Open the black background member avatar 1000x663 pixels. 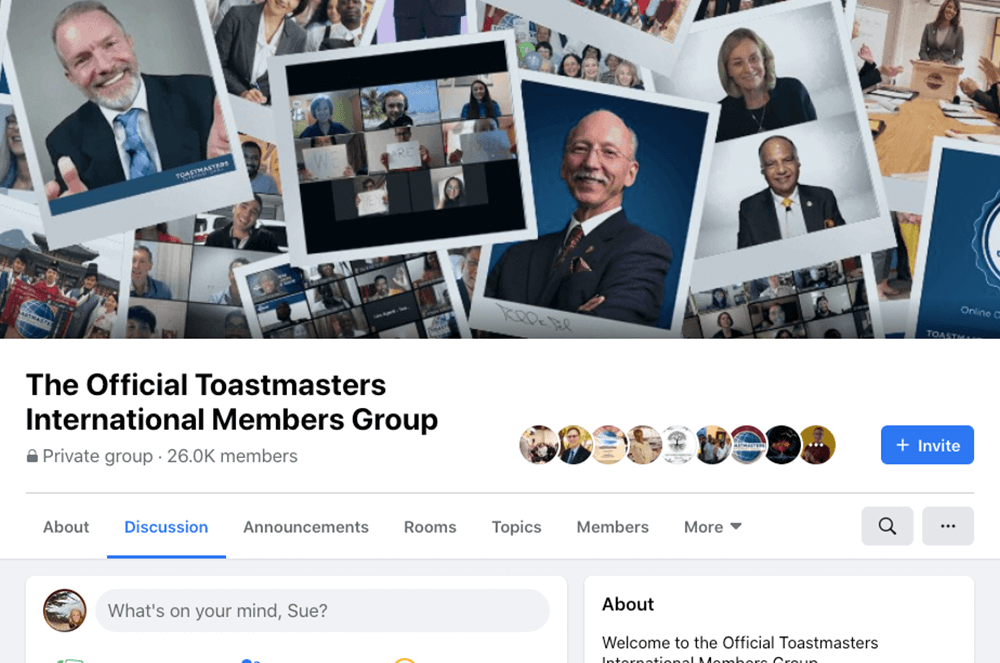[x=783, y=444]
